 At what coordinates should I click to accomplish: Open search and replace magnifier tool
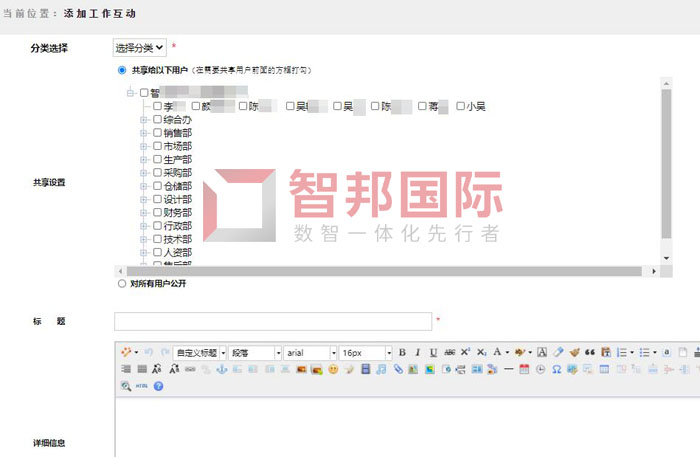pyautogui.click(x=126, y=386)
